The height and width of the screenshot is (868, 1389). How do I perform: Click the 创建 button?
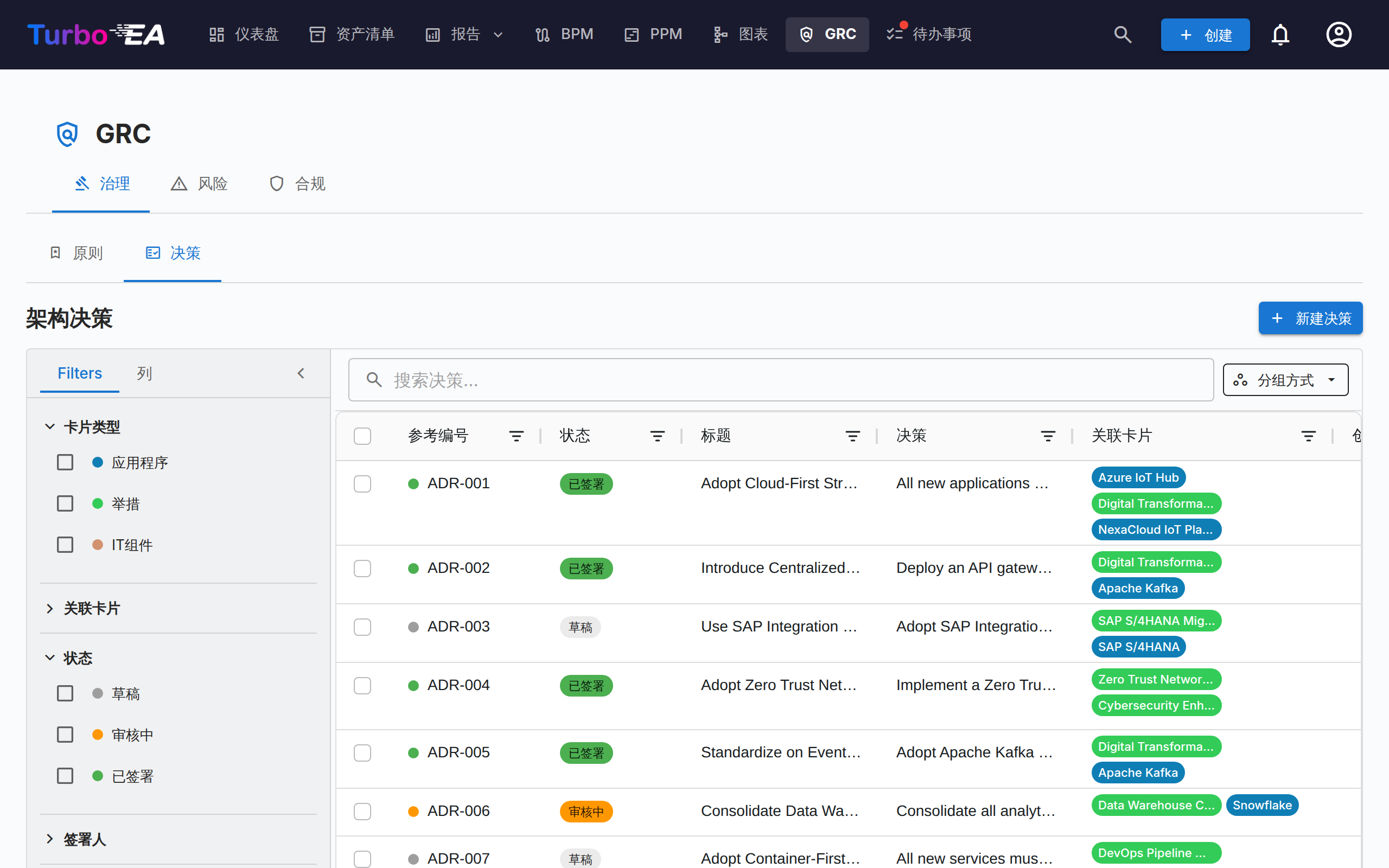(1205, 34)
